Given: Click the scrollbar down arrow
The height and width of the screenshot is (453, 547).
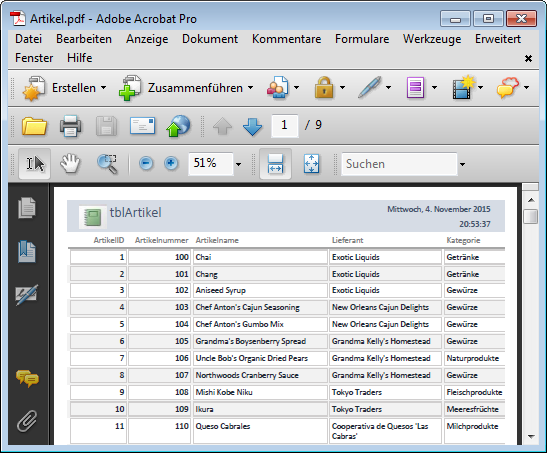Looking at the screenshot, I should (x=531, y=436).
